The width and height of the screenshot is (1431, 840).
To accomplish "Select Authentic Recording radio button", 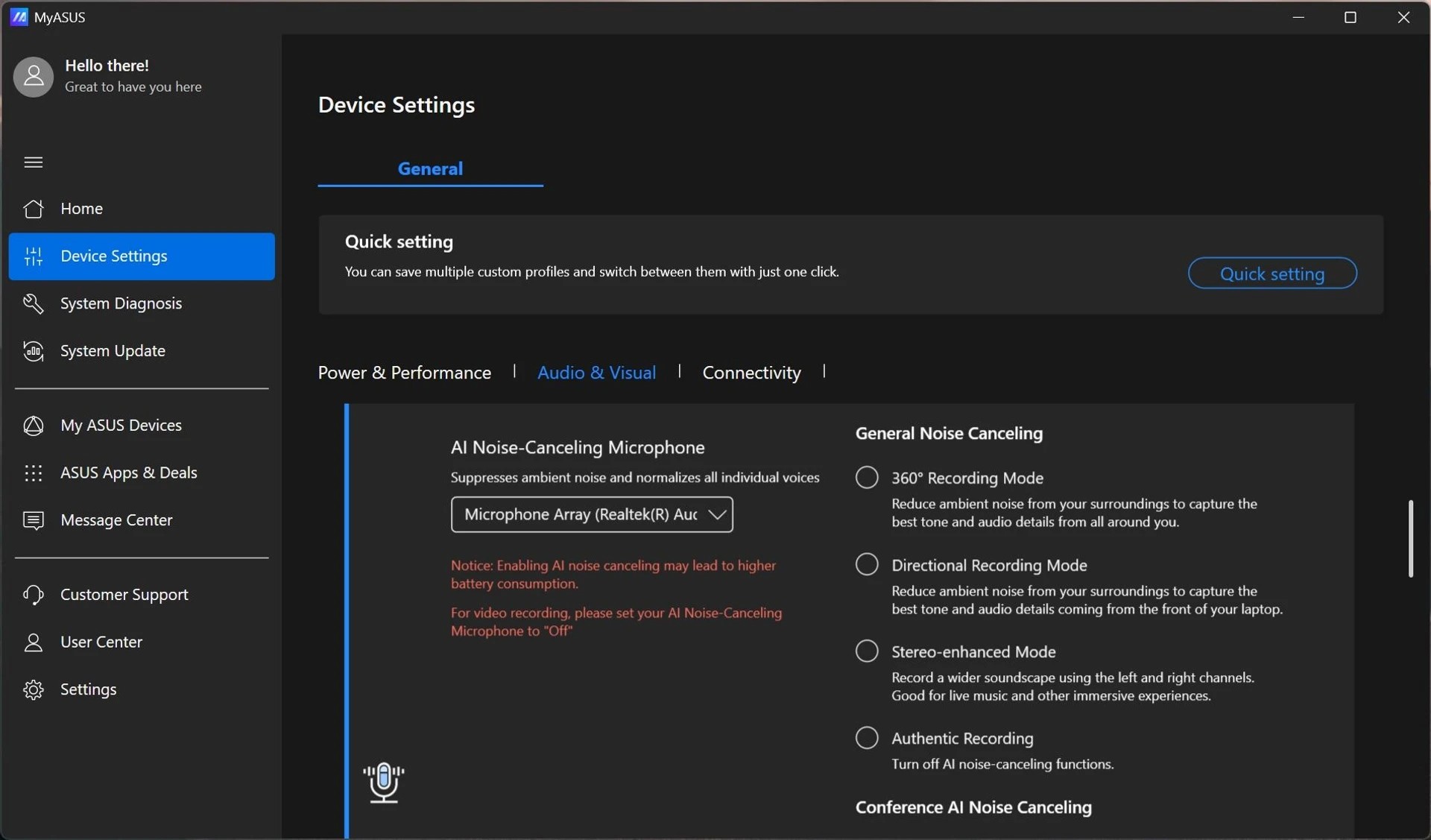I will [x=867, y=738].
